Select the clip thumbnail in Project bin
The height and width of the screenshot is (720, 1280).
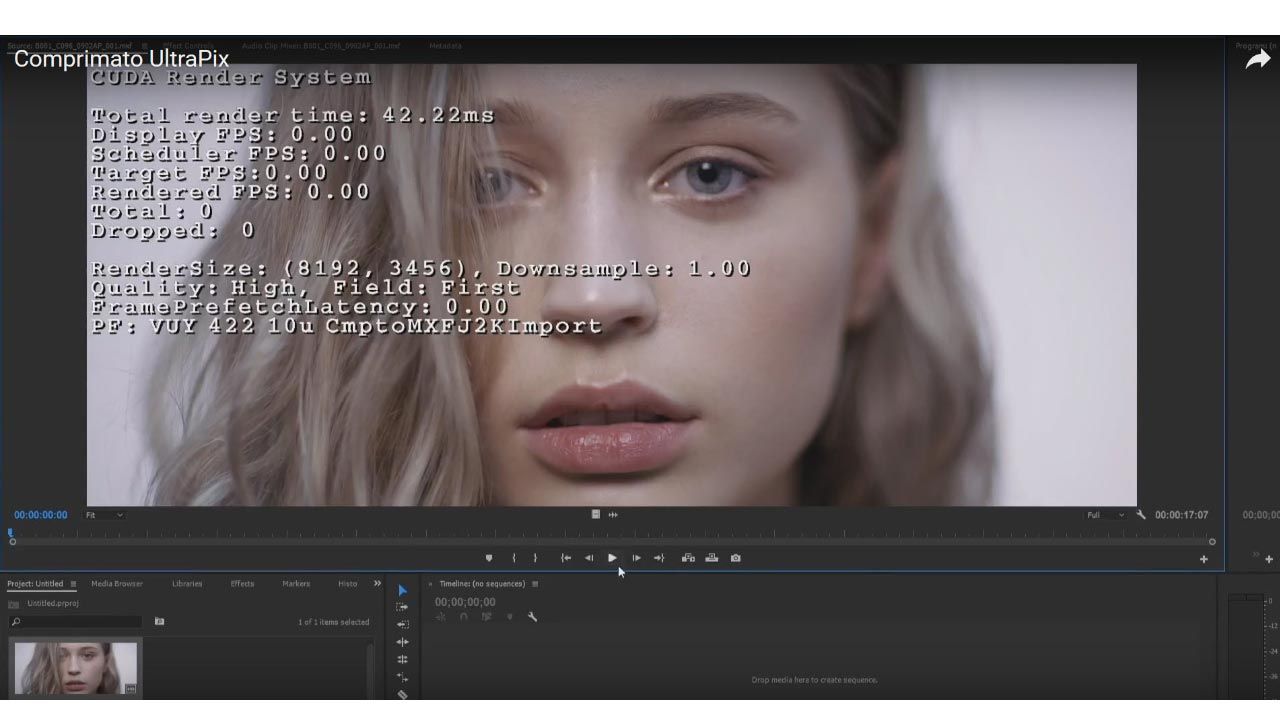pos(76,668)
